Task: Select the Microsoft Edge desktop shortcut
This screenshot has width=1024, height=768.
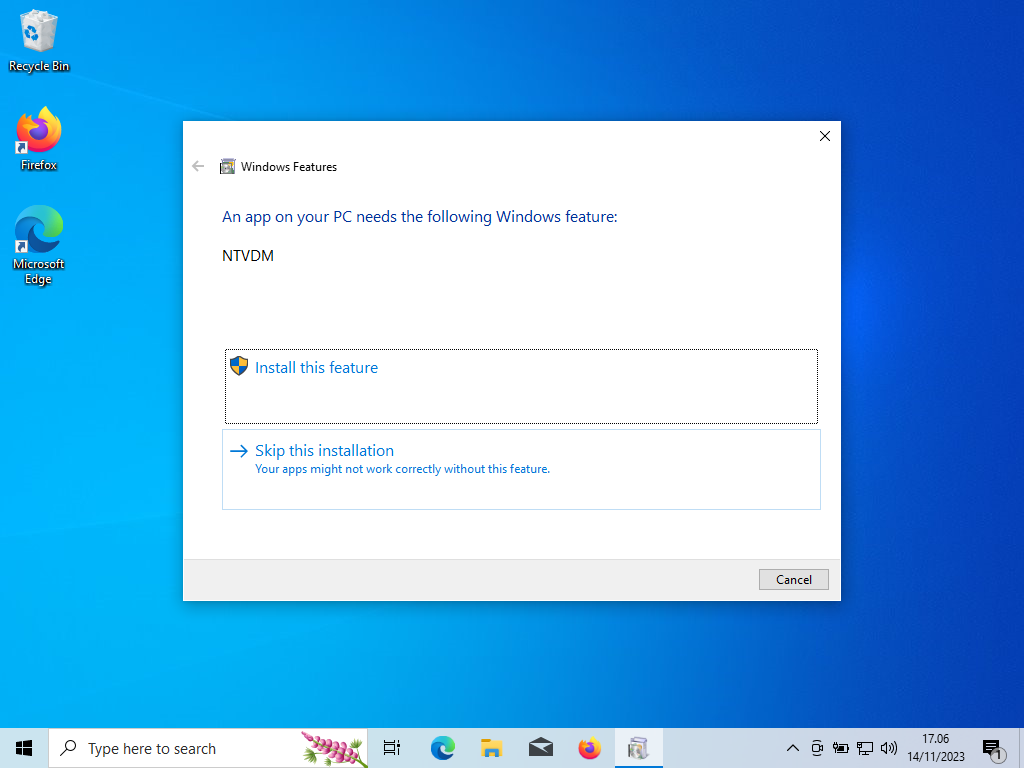Action: click(x=39, y=245)
